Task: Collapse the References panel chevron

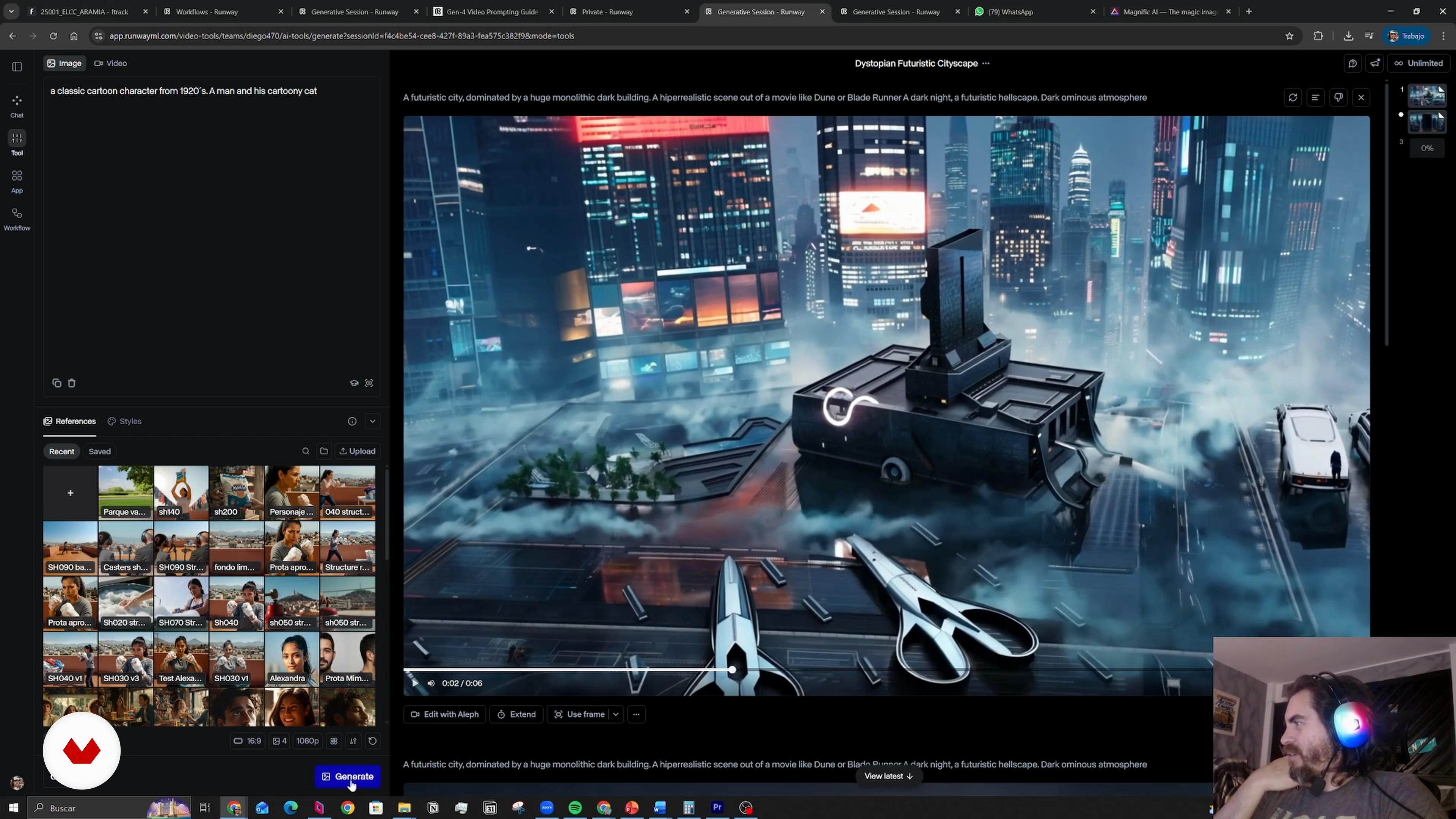Action: pyautogui.click(x=372, y=421)
